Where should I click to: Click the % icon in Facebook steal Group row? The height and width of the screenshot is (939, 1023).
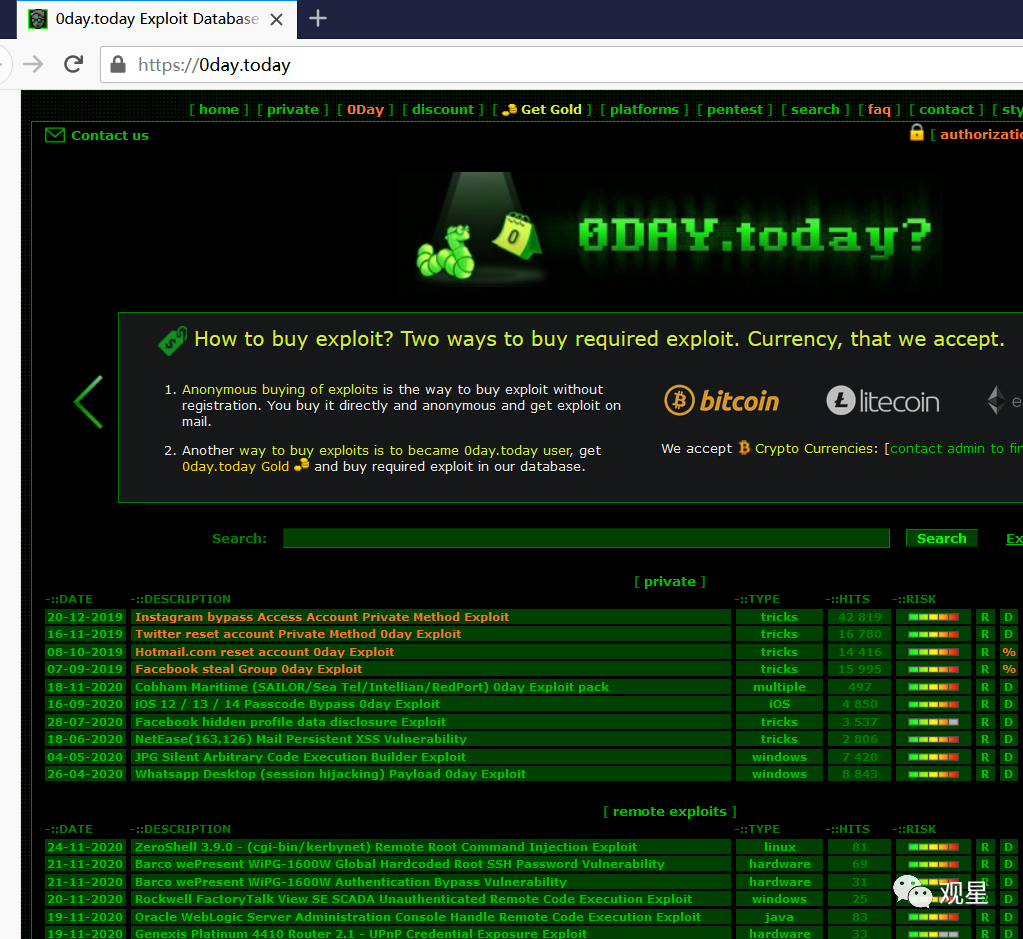coord(1009,669)
